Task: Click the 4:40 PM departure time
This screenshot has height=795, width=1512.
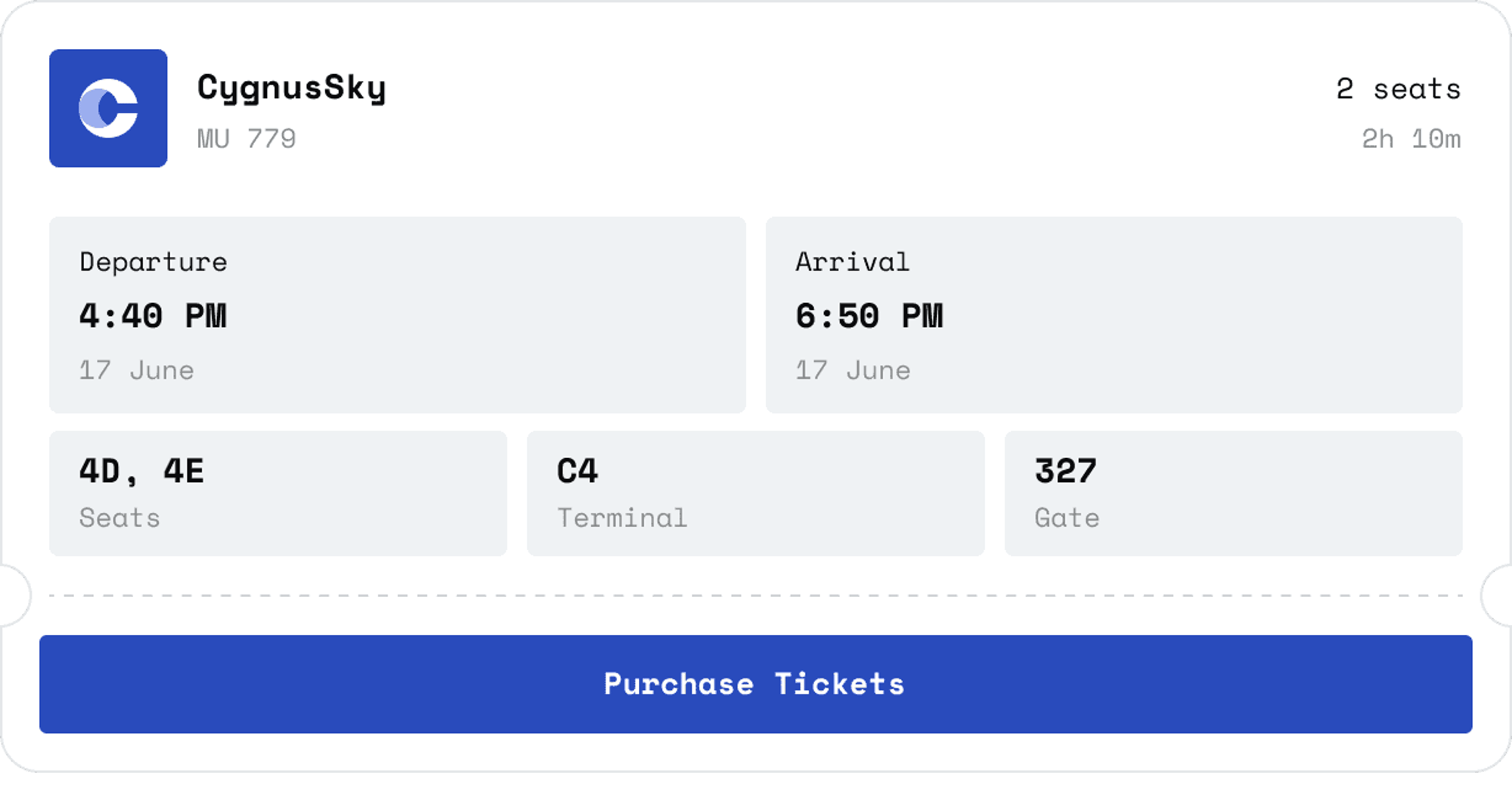Action: click(153, 316)
